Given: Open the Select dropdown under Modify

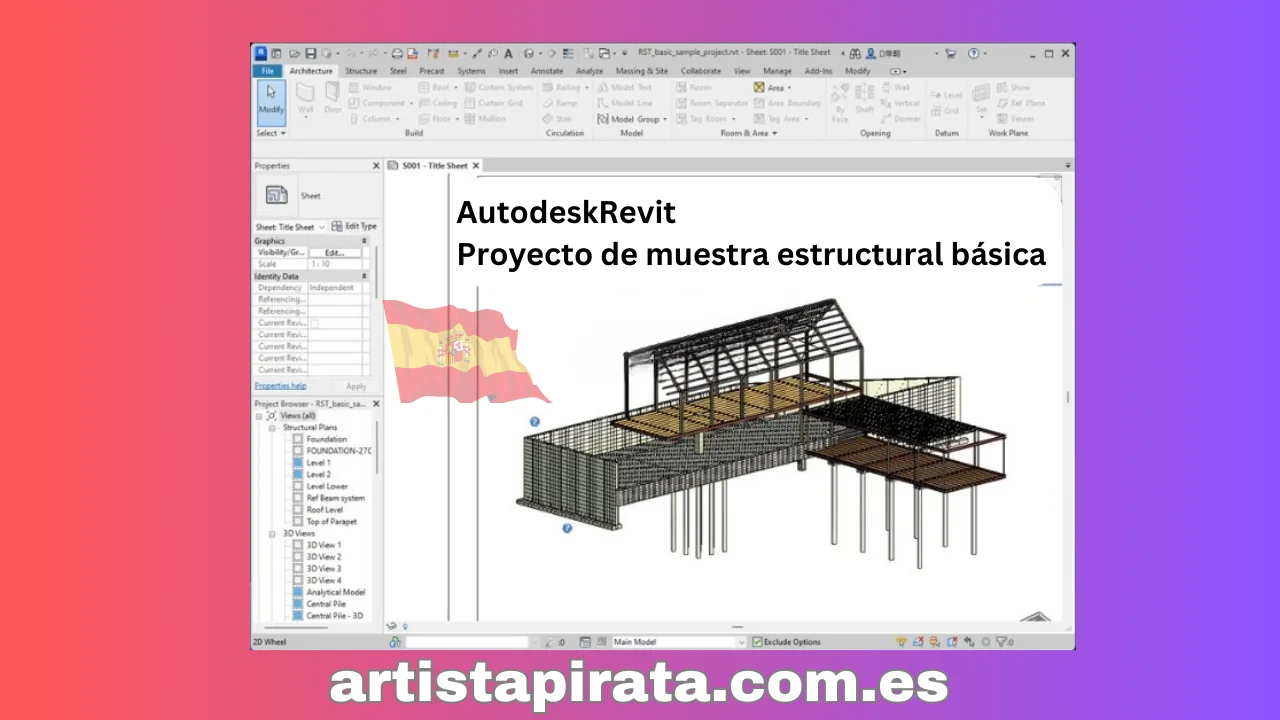Looking at the screenshot, I should point(271,133).
